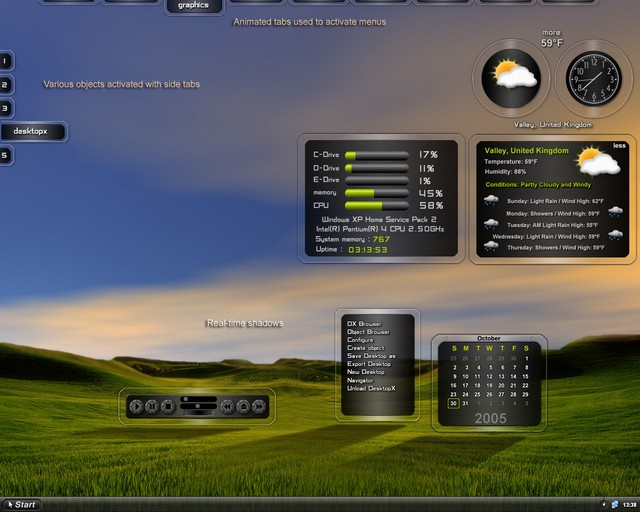Screen dimensions: 640x512
Task: Pause playback in the media player widget
Action: click(x=152, y=406)
